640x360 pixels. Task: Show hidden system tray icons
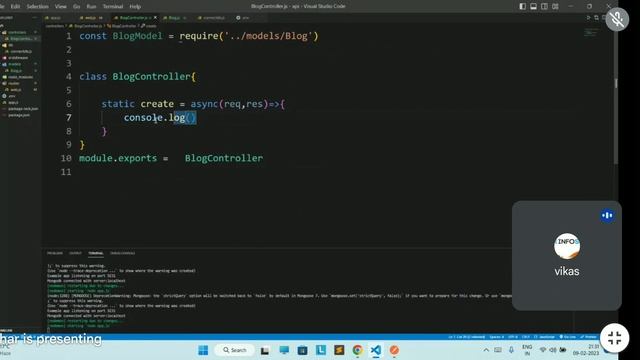486,350
